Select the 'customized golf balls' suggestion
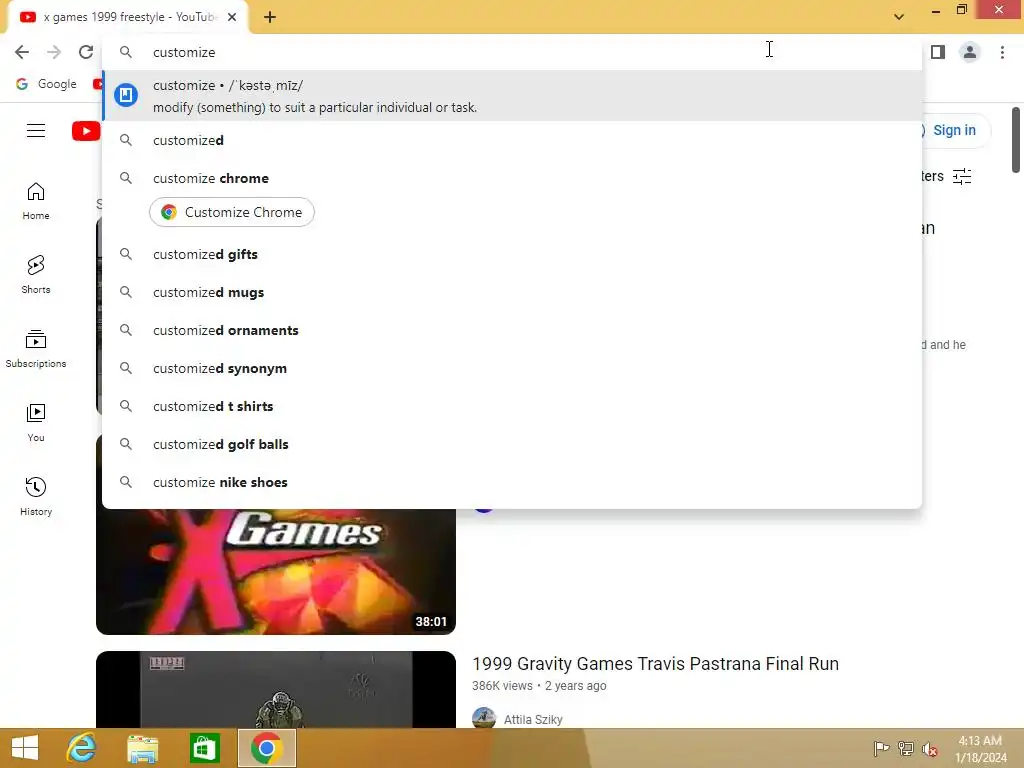 pos(513,443)
